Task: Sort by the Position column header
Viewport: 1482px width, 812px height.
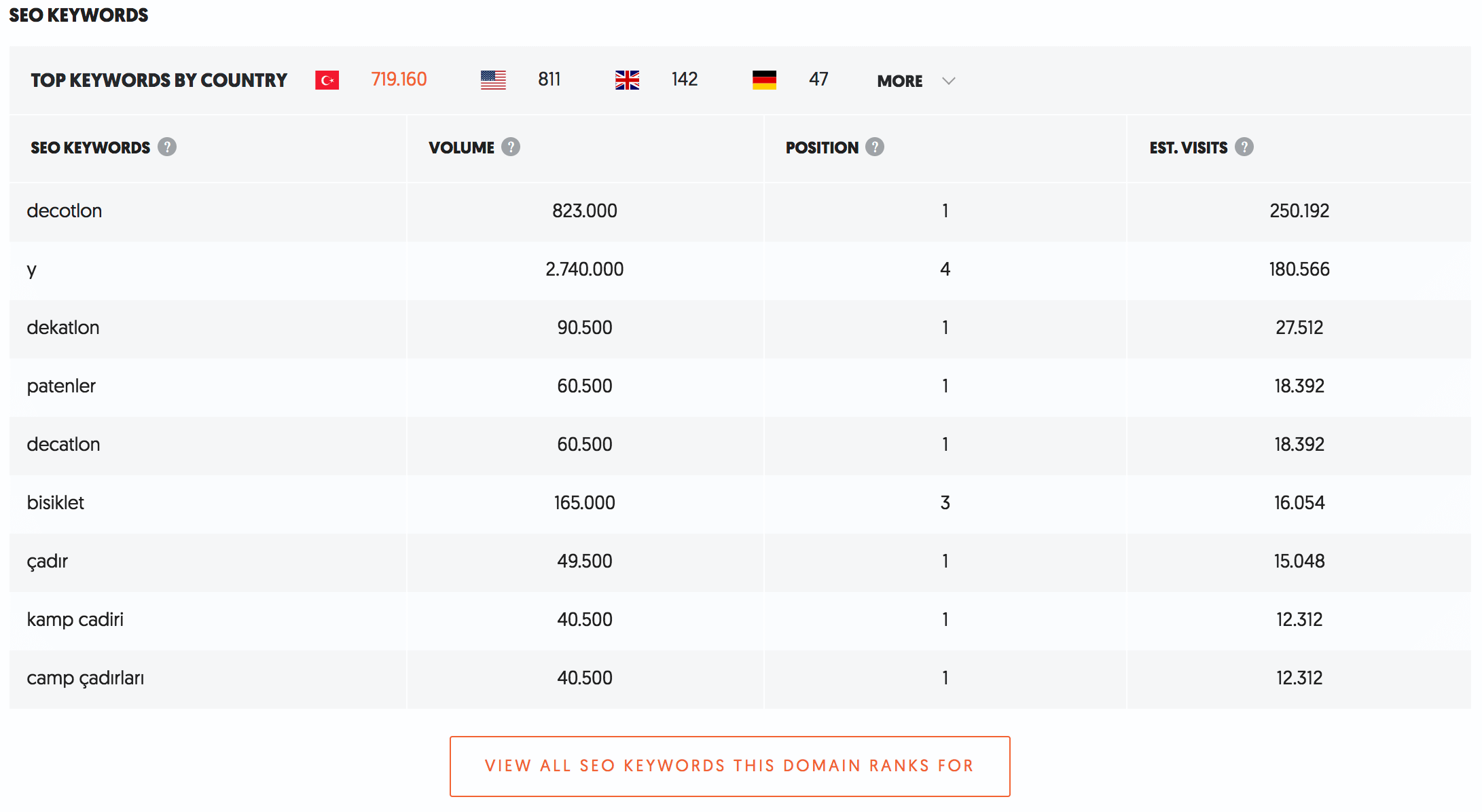Action: pos(822,147)
